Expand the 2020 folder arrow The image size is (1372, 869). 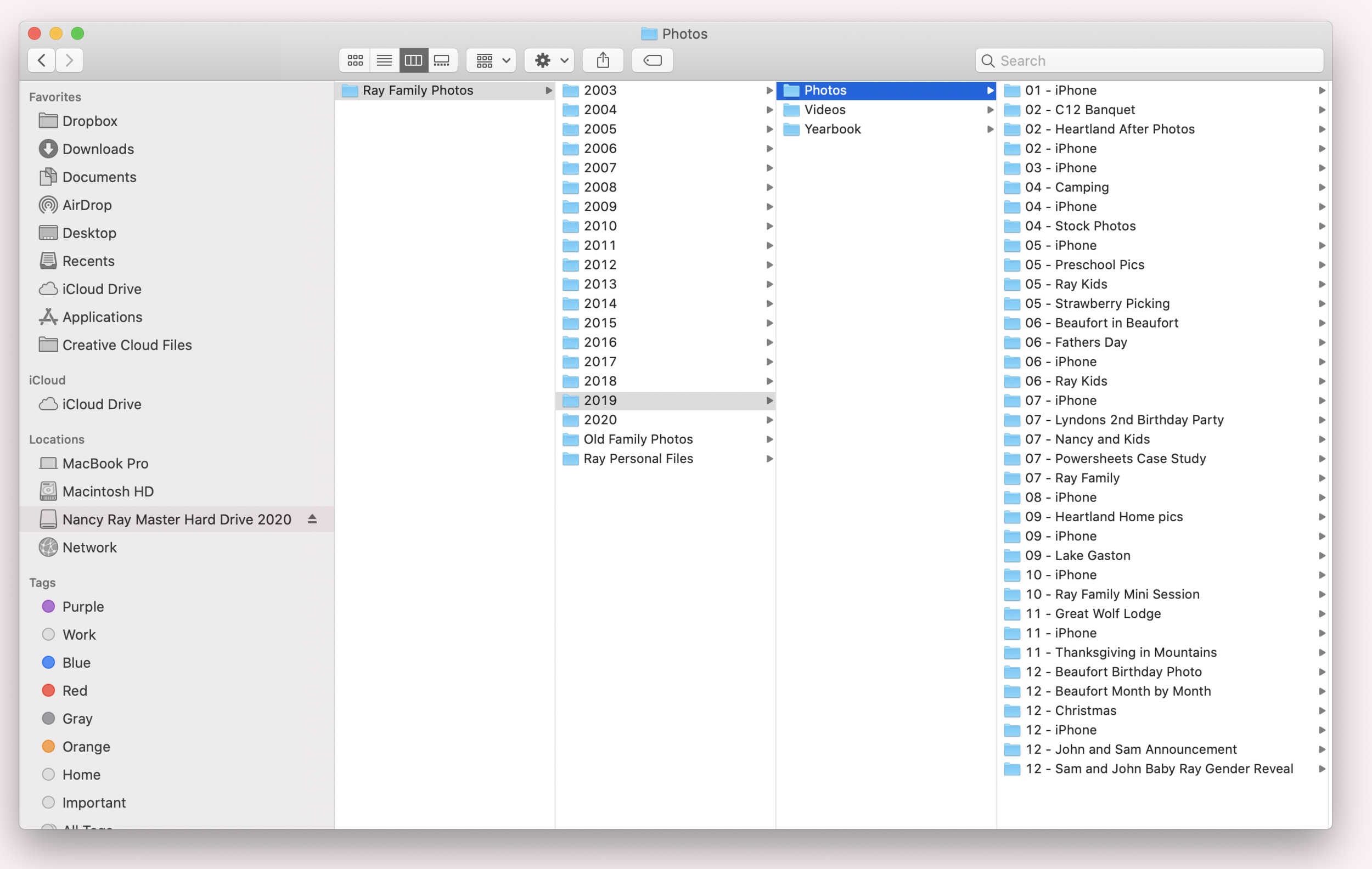tap(769, 420)
